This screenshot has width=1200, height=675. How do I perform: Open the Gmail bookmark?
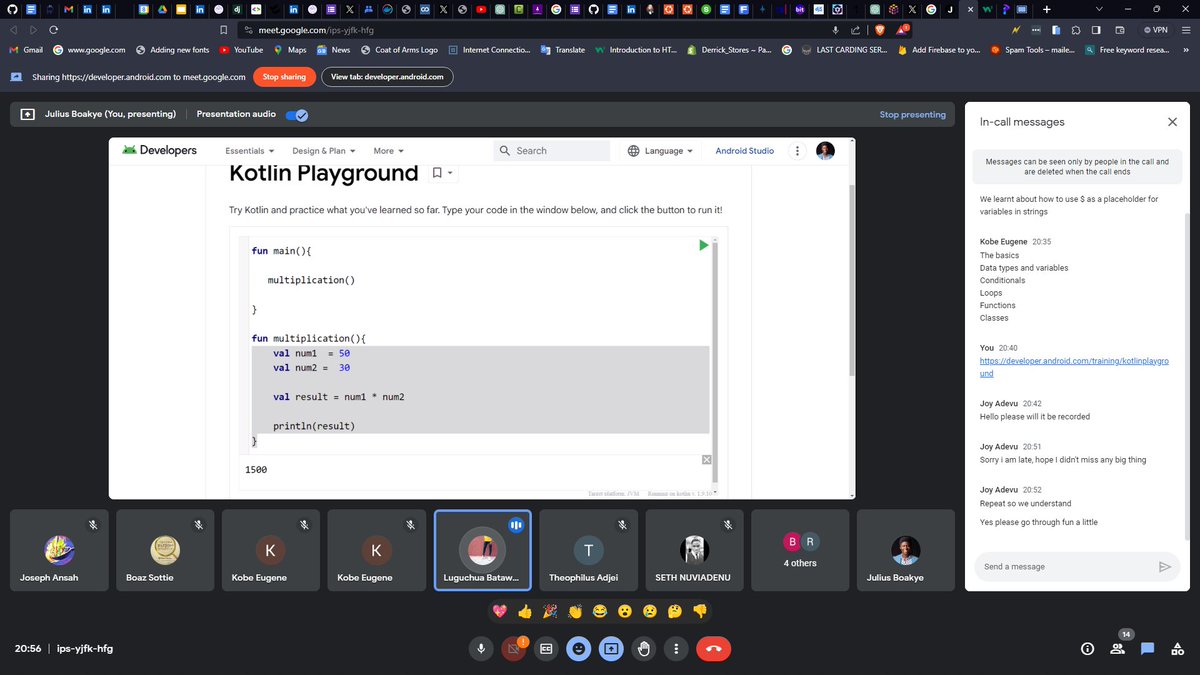[x=25, y=49]
